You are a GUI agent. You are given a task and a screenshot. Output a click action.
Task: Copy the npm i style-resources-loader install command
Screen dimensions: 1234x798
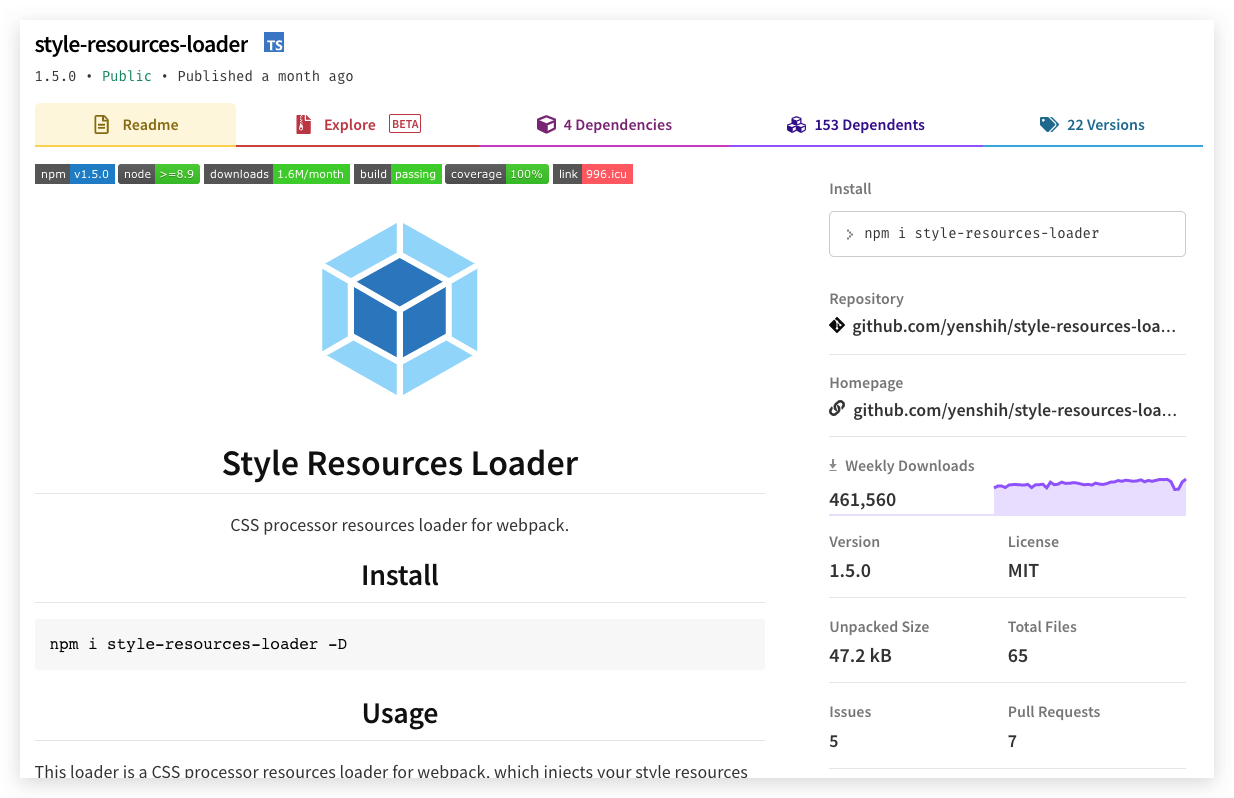pyautogui.click(x=1007, y=234)
